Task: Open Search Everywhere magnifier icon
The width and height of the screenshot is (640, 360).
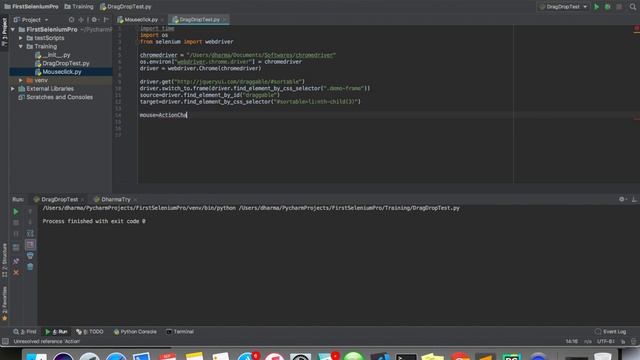Action: (633, 7)
